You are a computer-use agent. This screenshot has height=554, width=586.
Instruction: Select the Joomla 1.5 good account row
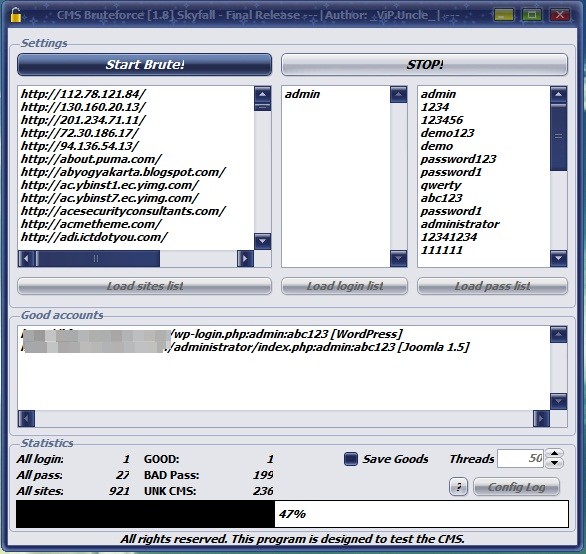(x=245, y=347)
